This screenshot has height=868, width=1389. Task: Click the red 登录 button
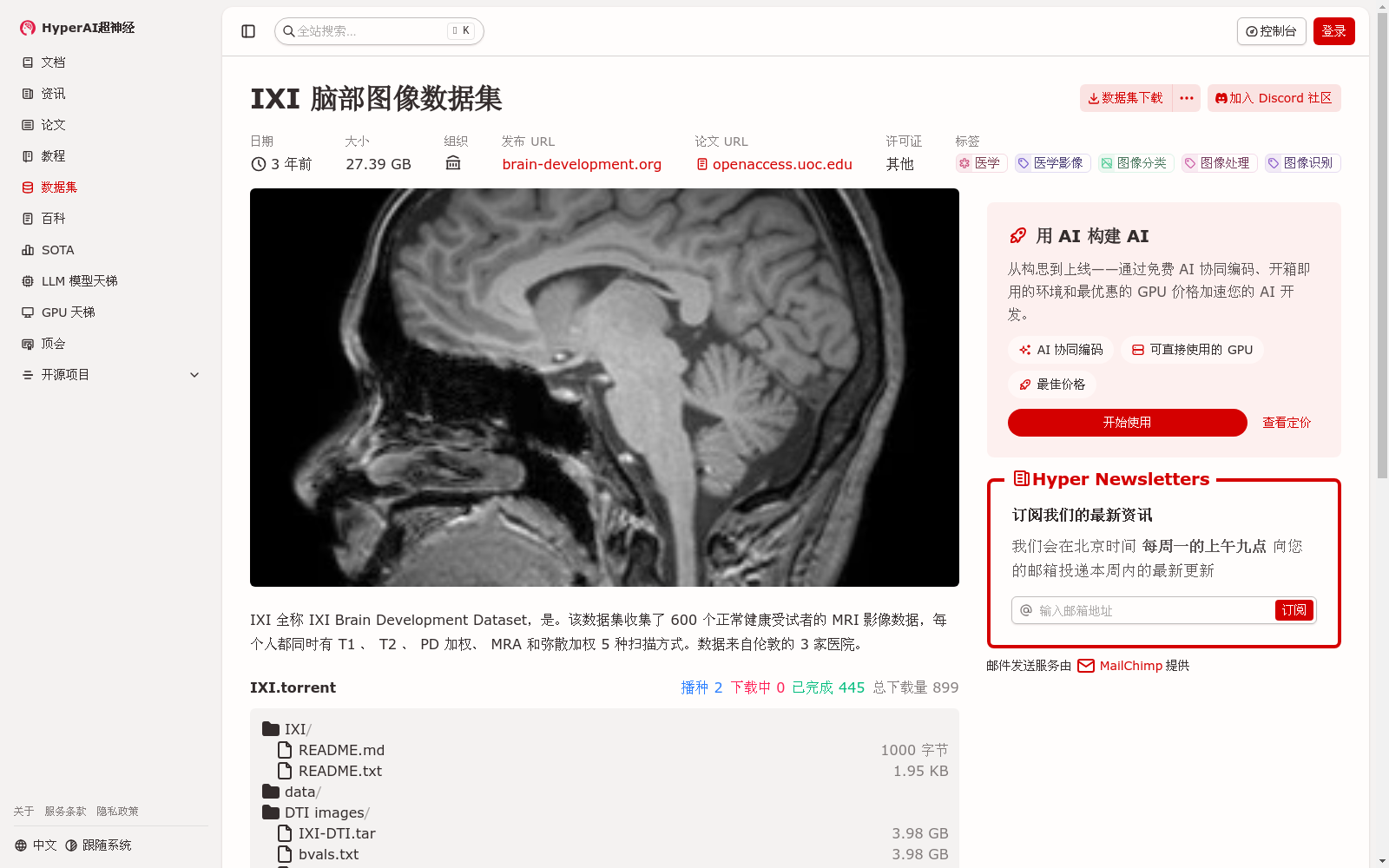coord(1333,31)
